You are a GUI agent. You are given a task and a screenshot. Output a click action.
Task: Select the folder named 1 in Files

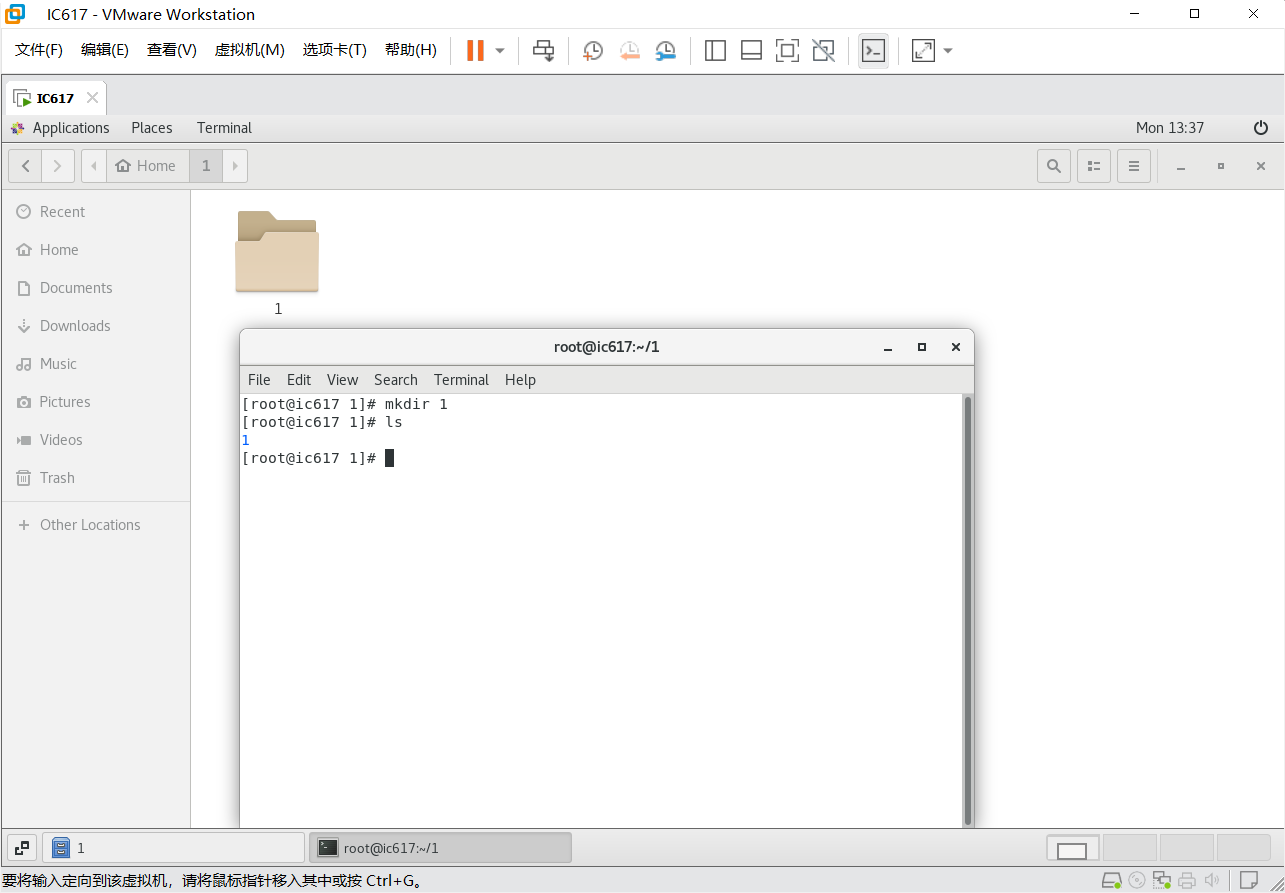pos(277,264)
